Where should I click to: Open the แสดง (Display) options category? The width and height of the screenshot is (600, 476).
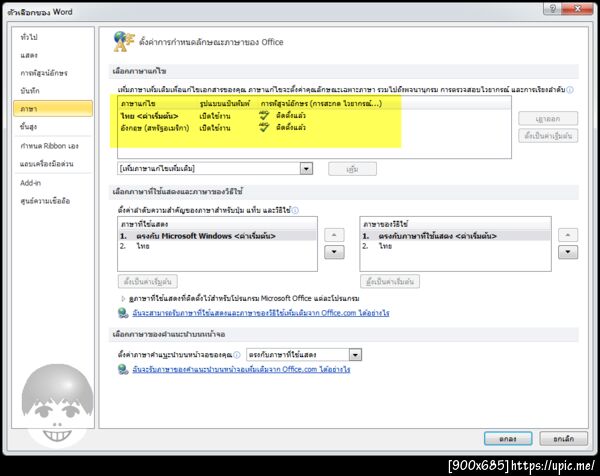coord(29,55)
